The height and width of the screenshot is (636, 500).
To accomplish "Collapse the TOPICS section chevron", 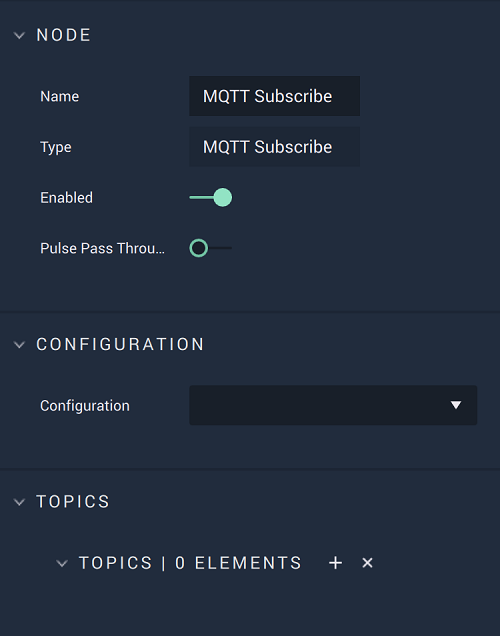I will tap(19, 502).
